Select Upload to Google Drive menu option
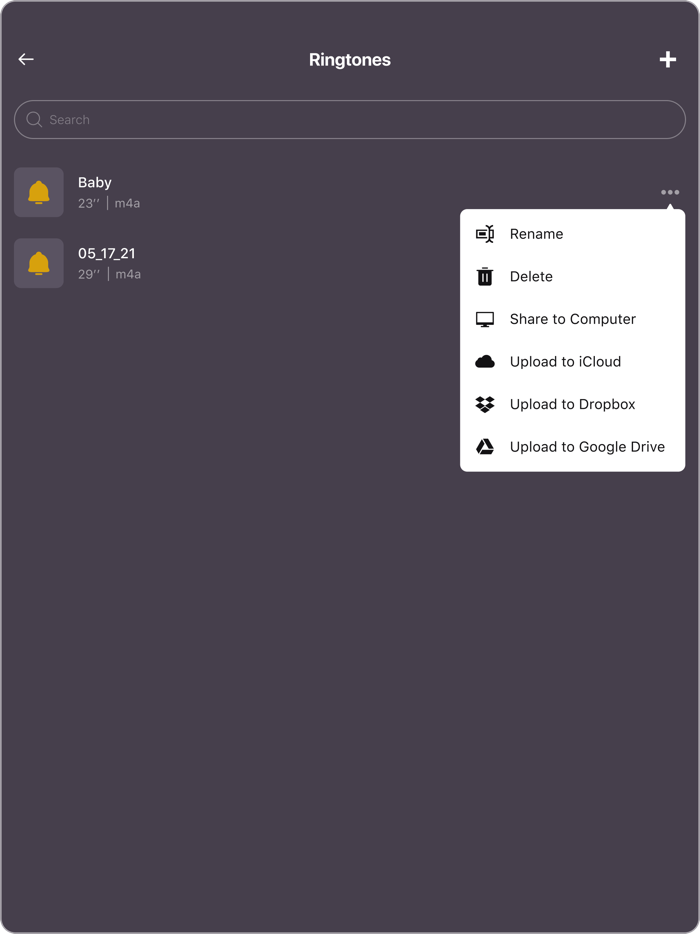The height and width of the screenshot is (934, 700). click(587, 447)
